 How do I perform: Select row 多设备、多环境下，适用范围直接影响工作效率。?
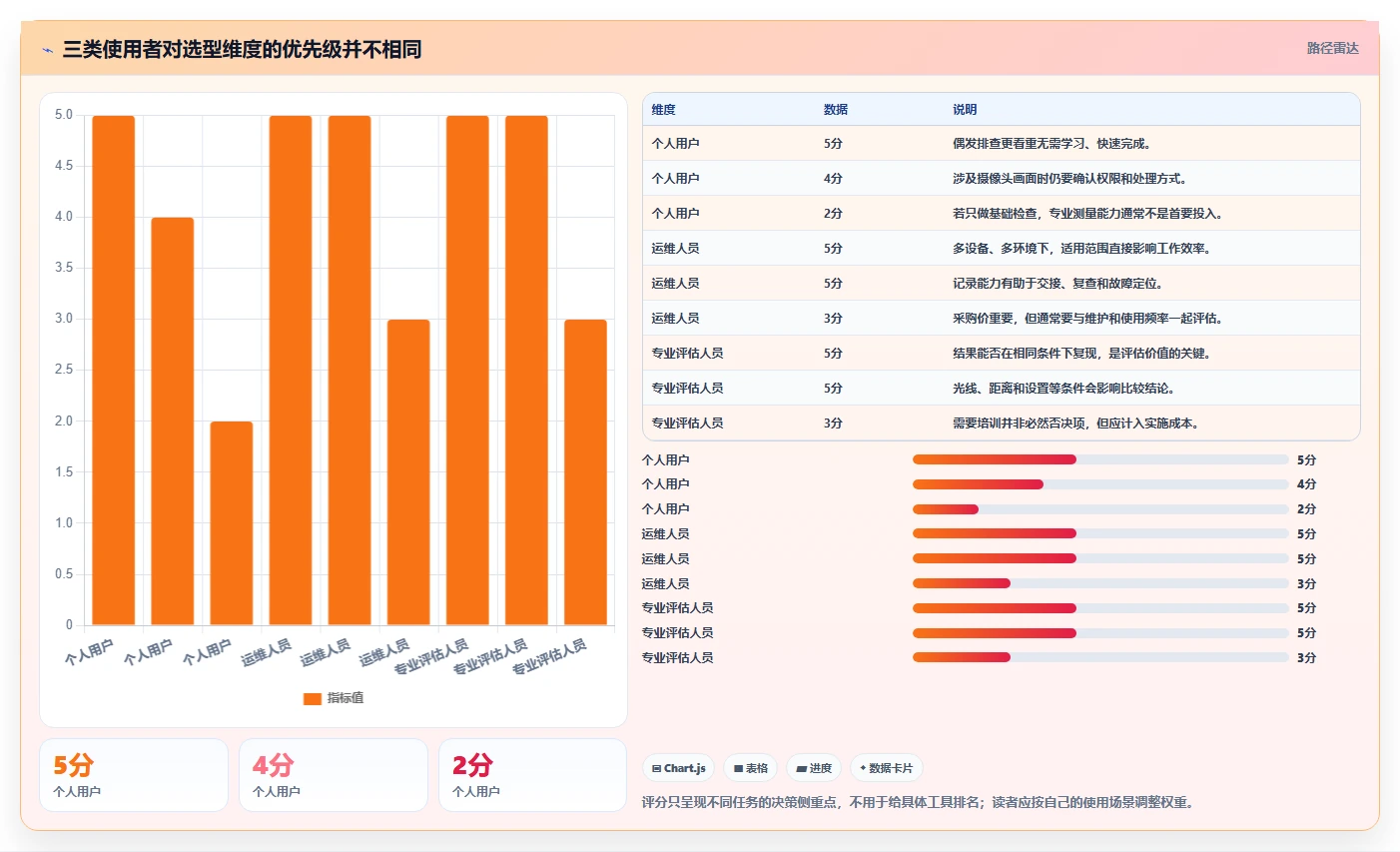1002,249
